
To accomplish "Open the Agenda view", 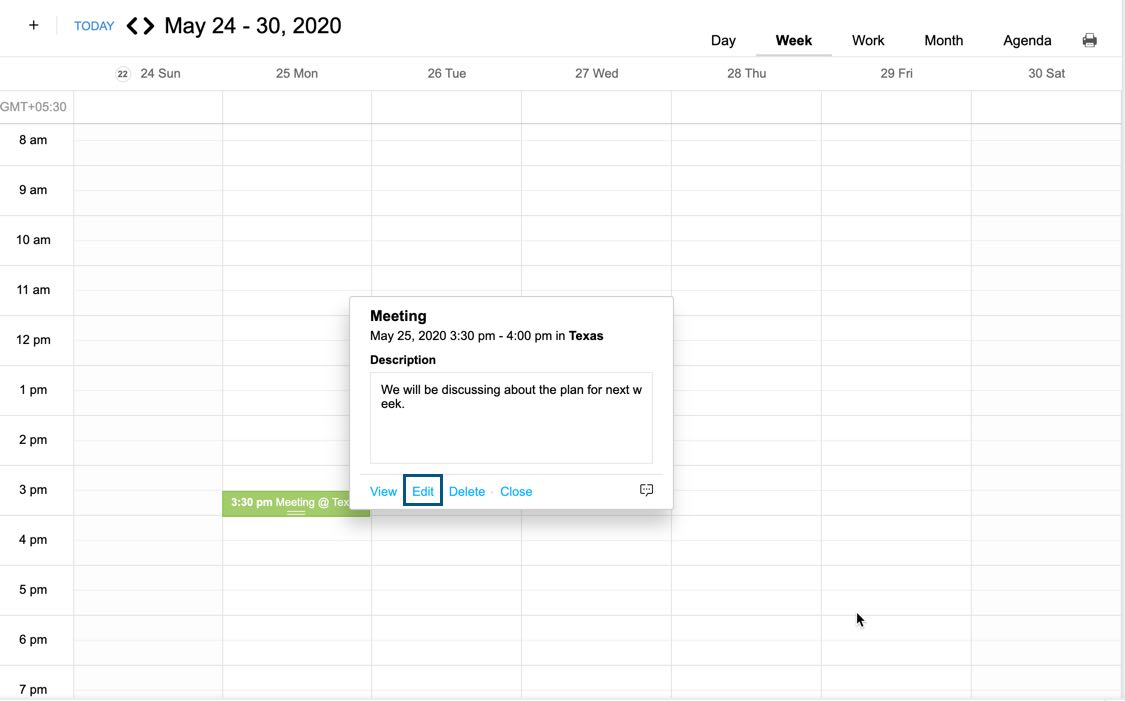I will (1027, 40).
